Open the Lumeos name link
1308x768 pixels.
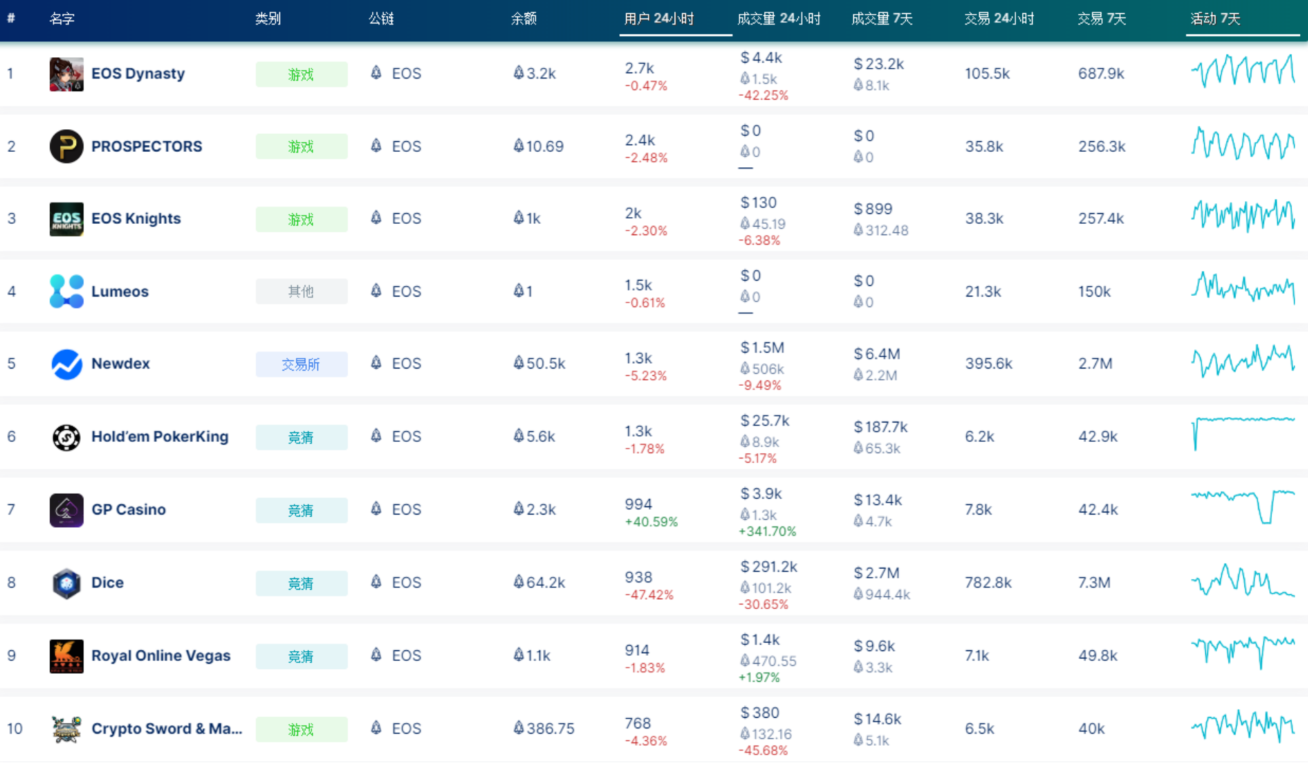tap(120, 292)
